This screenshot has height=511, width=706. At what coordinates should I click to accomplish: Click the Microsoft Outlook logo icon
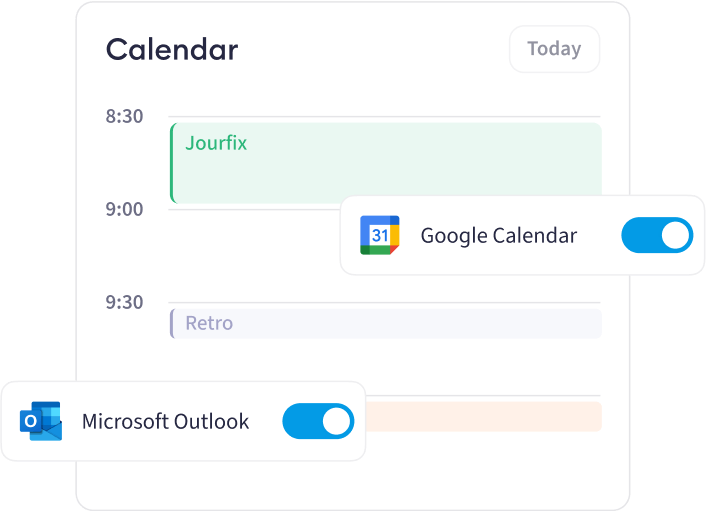coord(41,421)
